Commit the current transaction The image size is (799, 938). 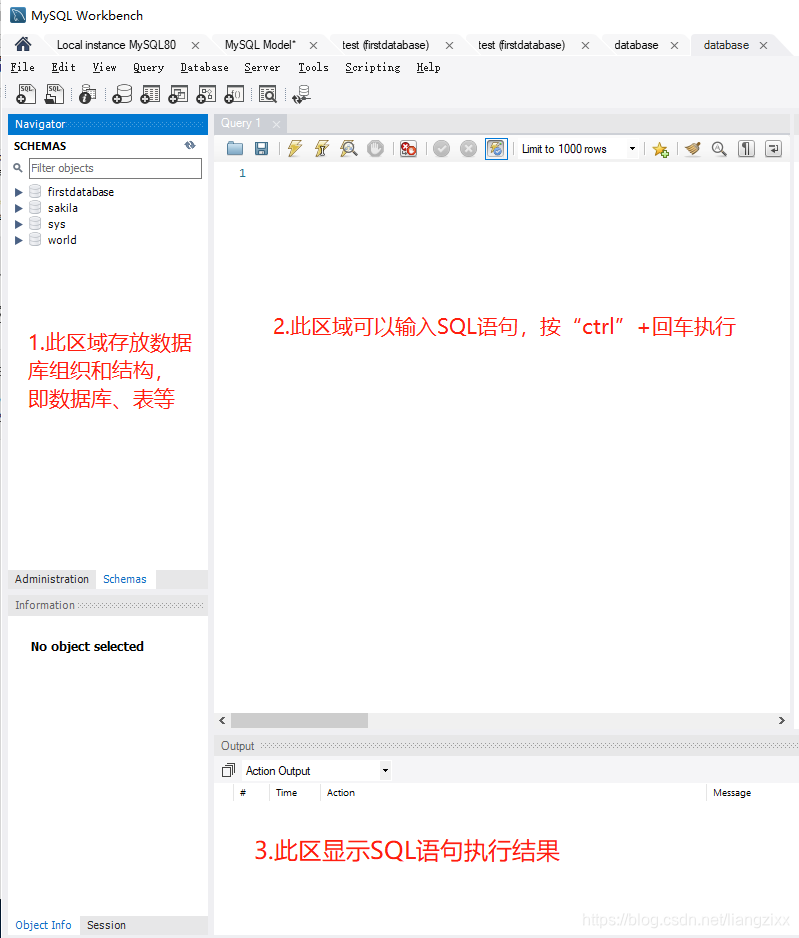(x=441, y=148)
